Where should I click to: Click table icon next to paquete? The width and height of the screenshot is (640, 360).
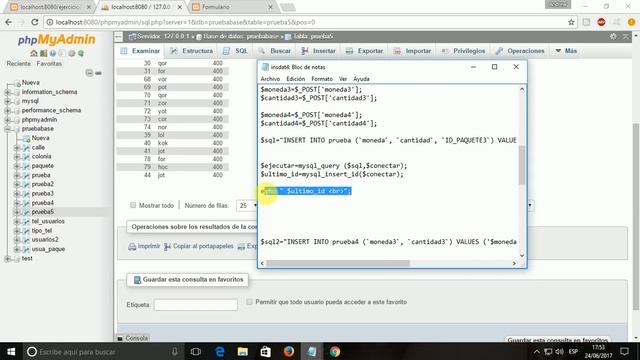pos(26,166)
